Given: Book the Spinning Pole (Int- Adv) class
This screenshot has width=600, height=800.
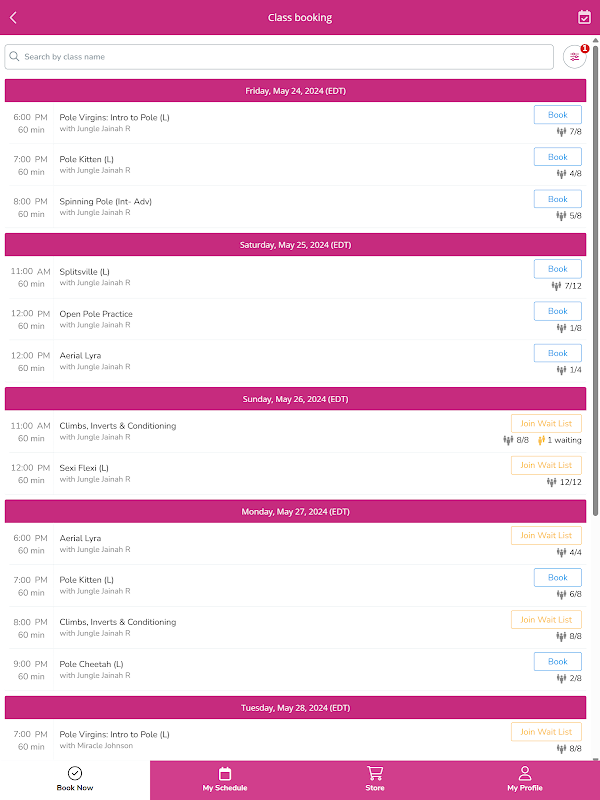Looking at the screenshot, I should pyautogui.click(x=557, y=199).
